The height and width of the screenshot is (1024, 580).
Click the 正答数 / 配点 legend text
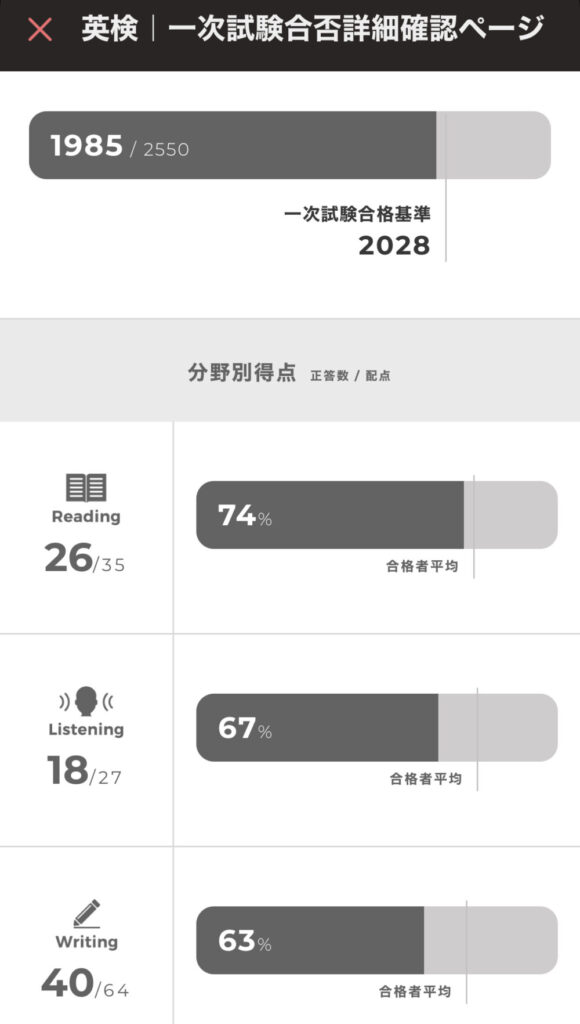350,376
